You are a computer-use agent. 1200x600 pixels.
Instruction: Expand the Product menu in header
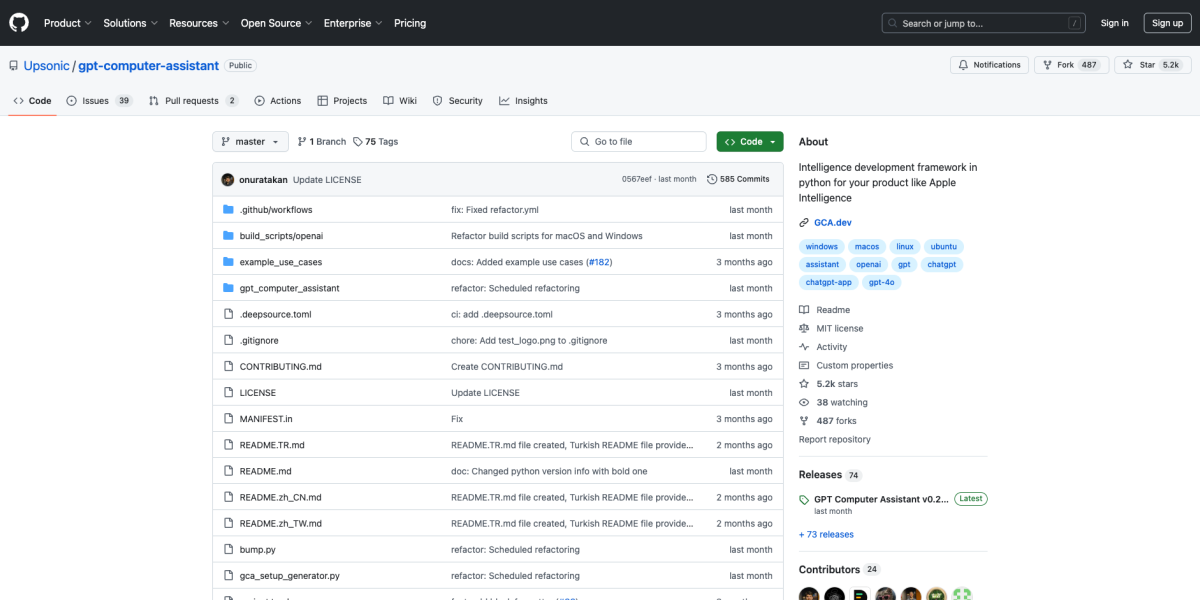pyautogui.click(x=68, y=23)
